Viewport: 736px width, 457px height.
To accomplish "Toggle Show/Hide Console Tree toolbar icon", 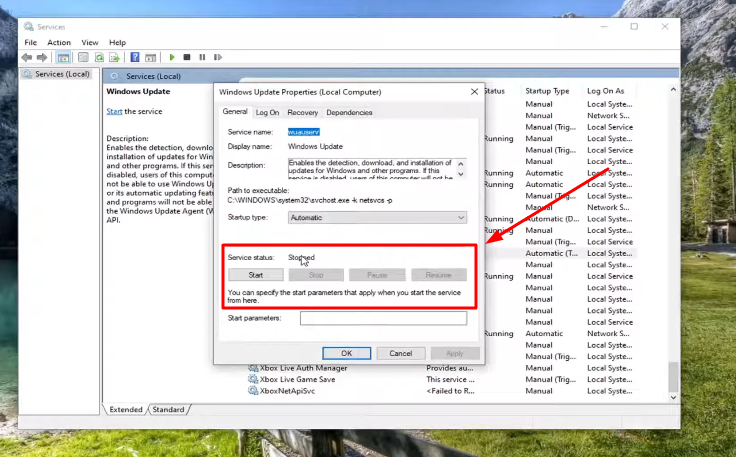I will click(x=63, y=57).
